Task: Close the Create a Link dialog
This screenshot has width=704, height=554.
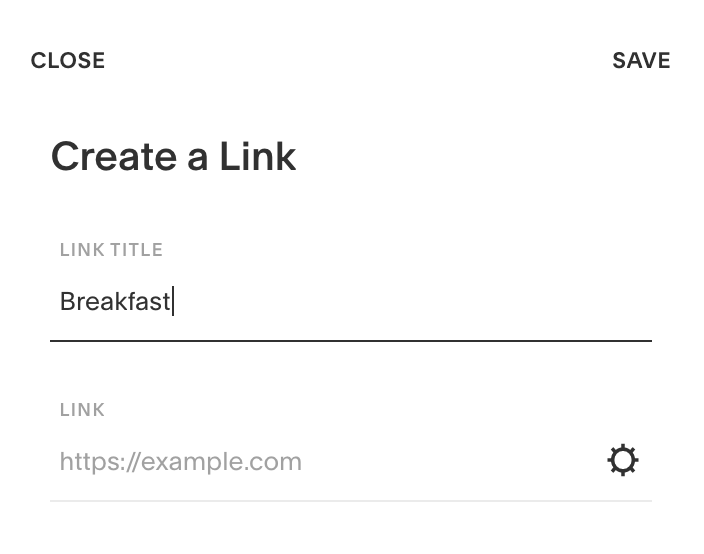Action: coord(68,61)
